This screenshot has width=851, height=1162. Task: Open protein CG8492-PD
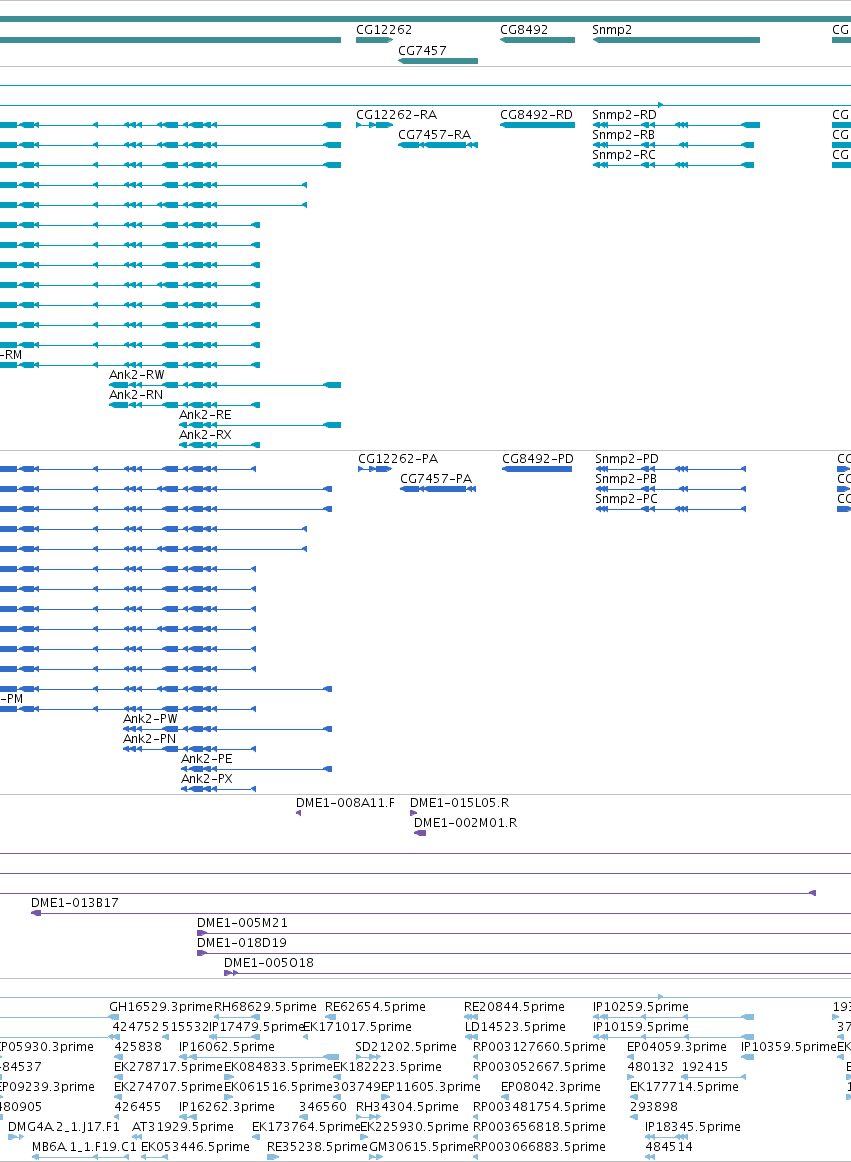pos(538,459)
